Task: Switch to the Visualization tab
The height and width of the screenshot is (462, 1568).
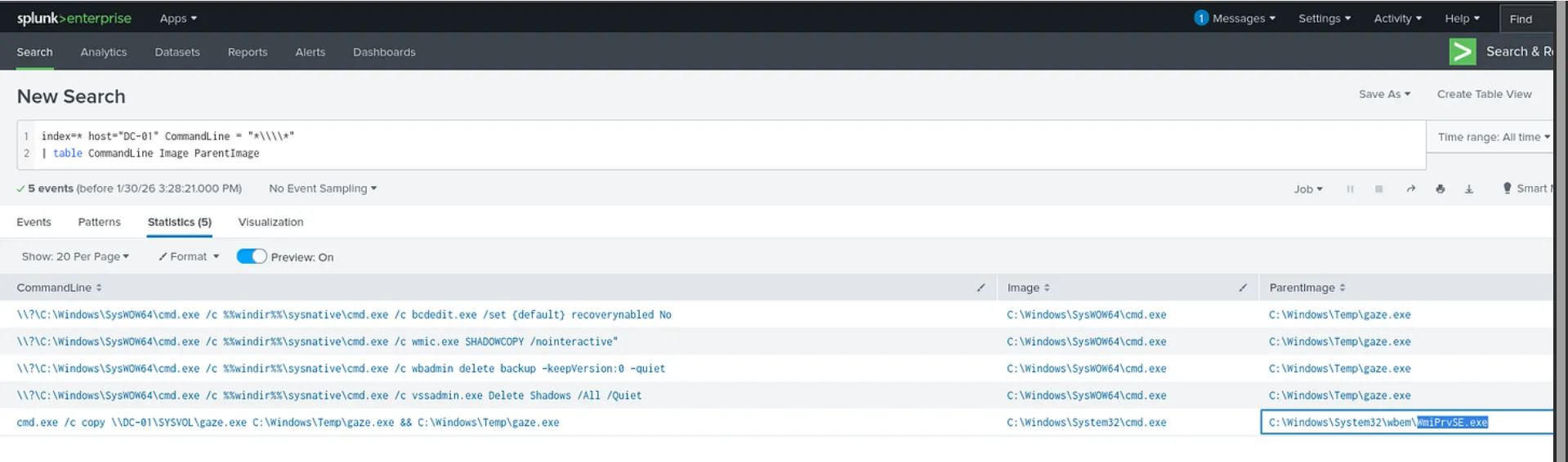Action: [x=270, y=222]
